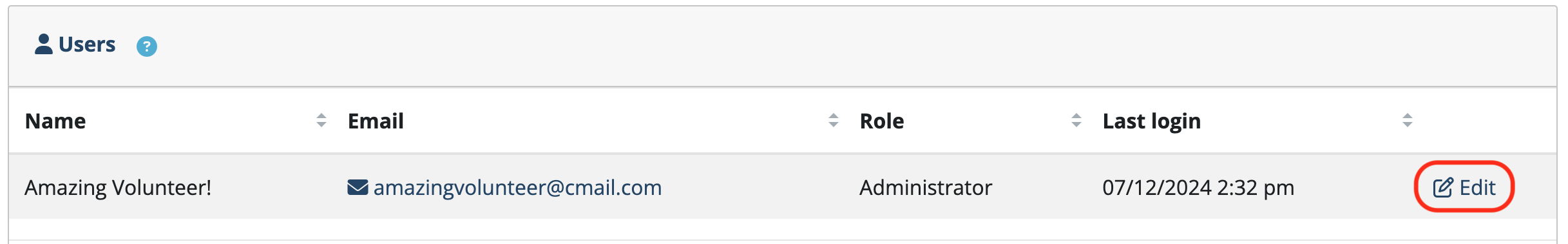
Task: Select the Users panel heading text
Action: click(87, 45)
